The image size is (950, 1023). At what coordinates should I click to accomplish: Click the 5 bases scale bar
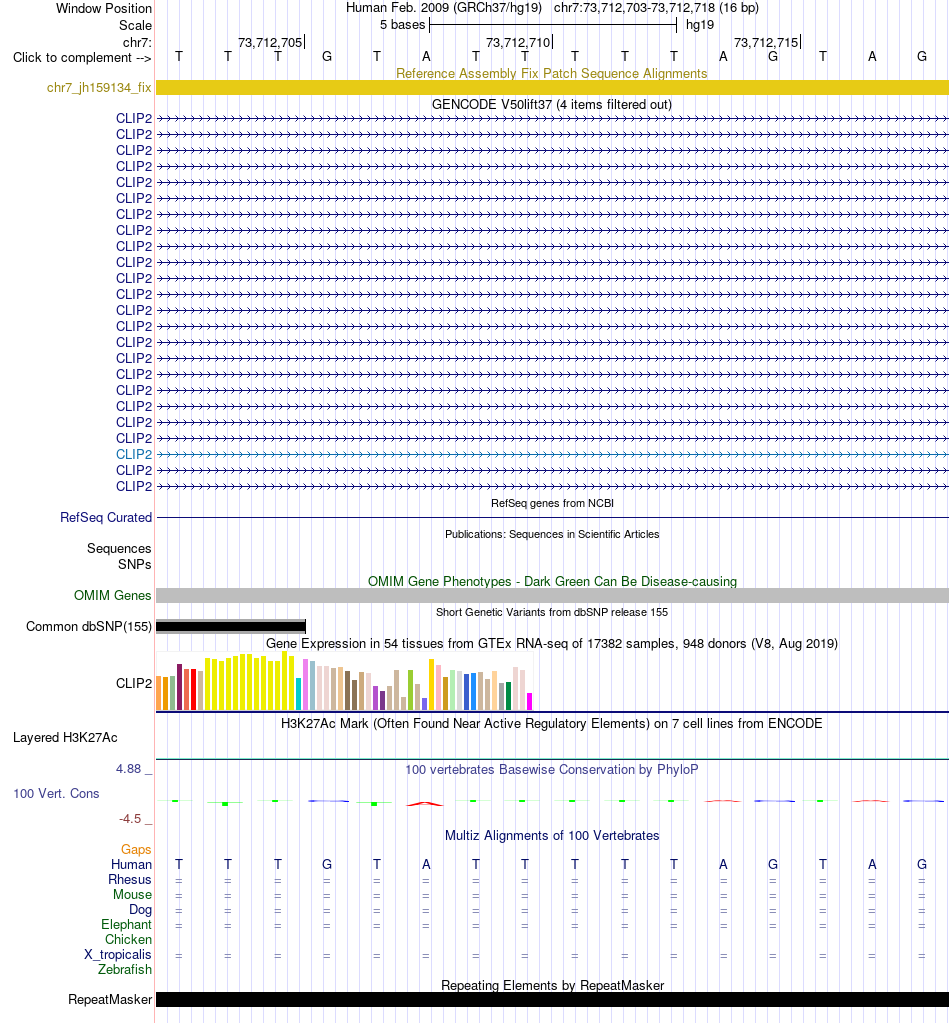[x=553, y=25]
